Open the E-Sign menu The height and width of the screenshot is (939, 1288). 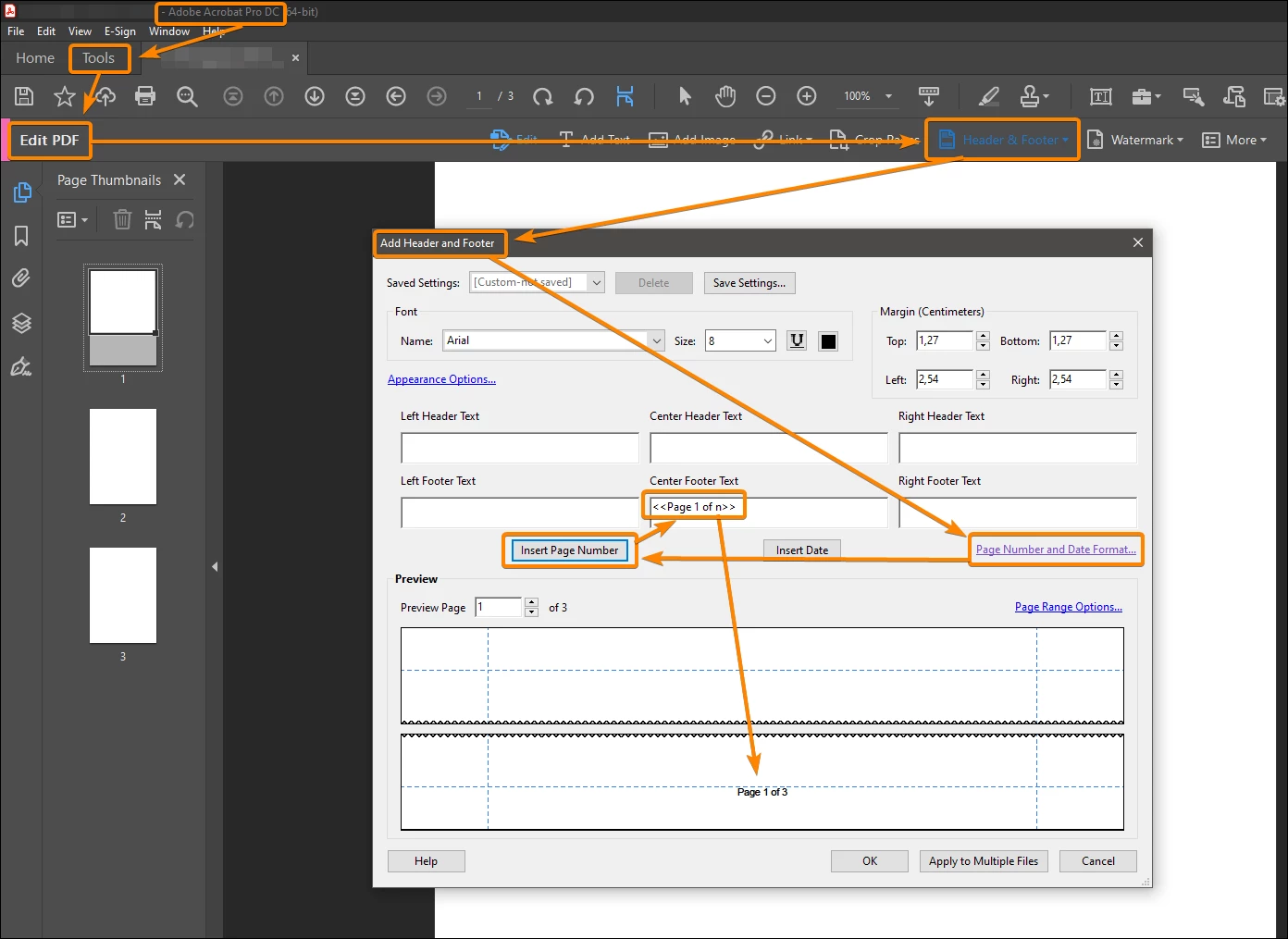120,31
